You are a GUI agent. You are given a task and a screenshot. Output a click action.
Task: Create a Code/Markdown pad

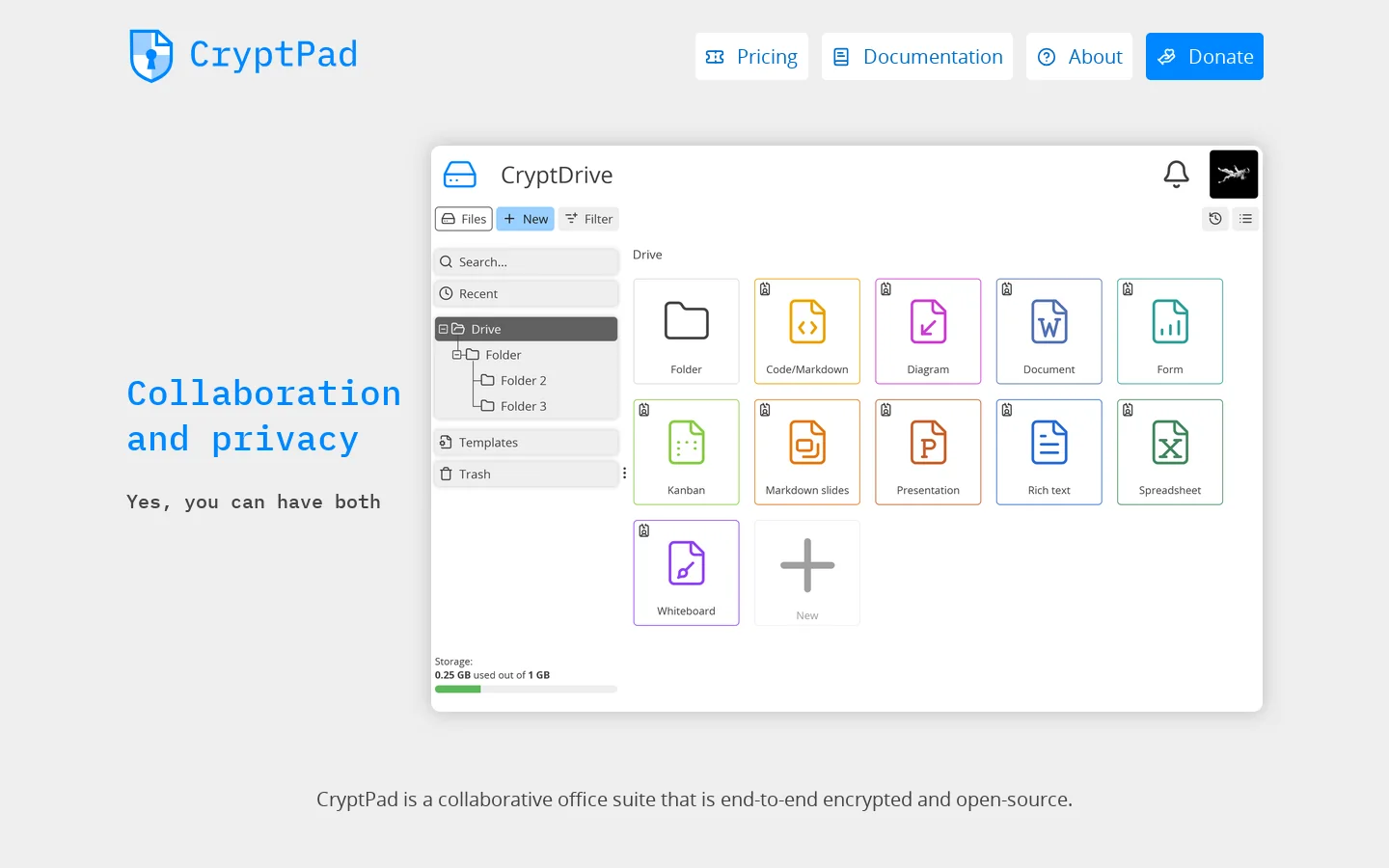(x=807, y=332)
